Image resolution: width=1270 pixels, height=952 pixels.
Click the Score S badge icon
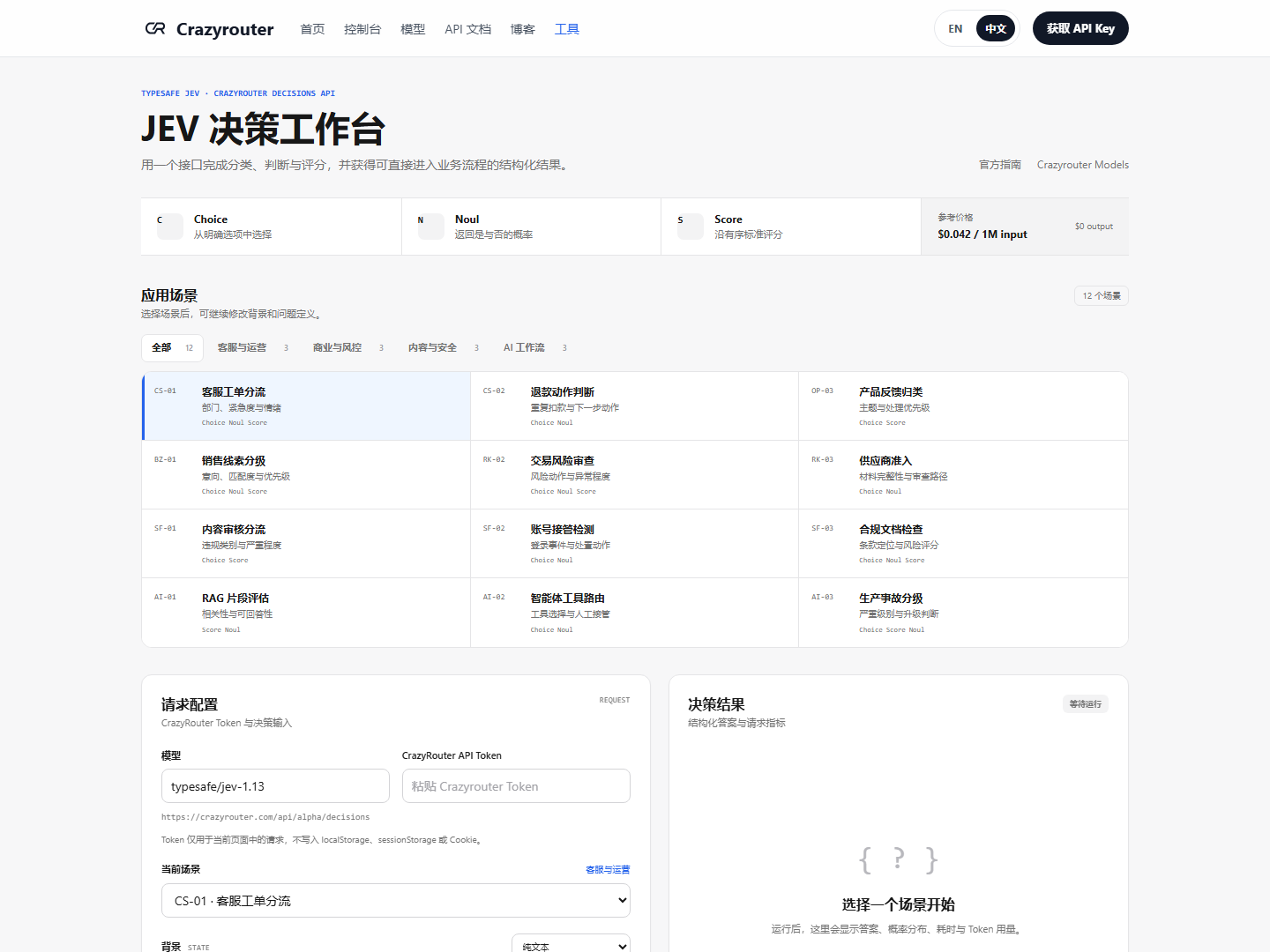tap(691, 227)
